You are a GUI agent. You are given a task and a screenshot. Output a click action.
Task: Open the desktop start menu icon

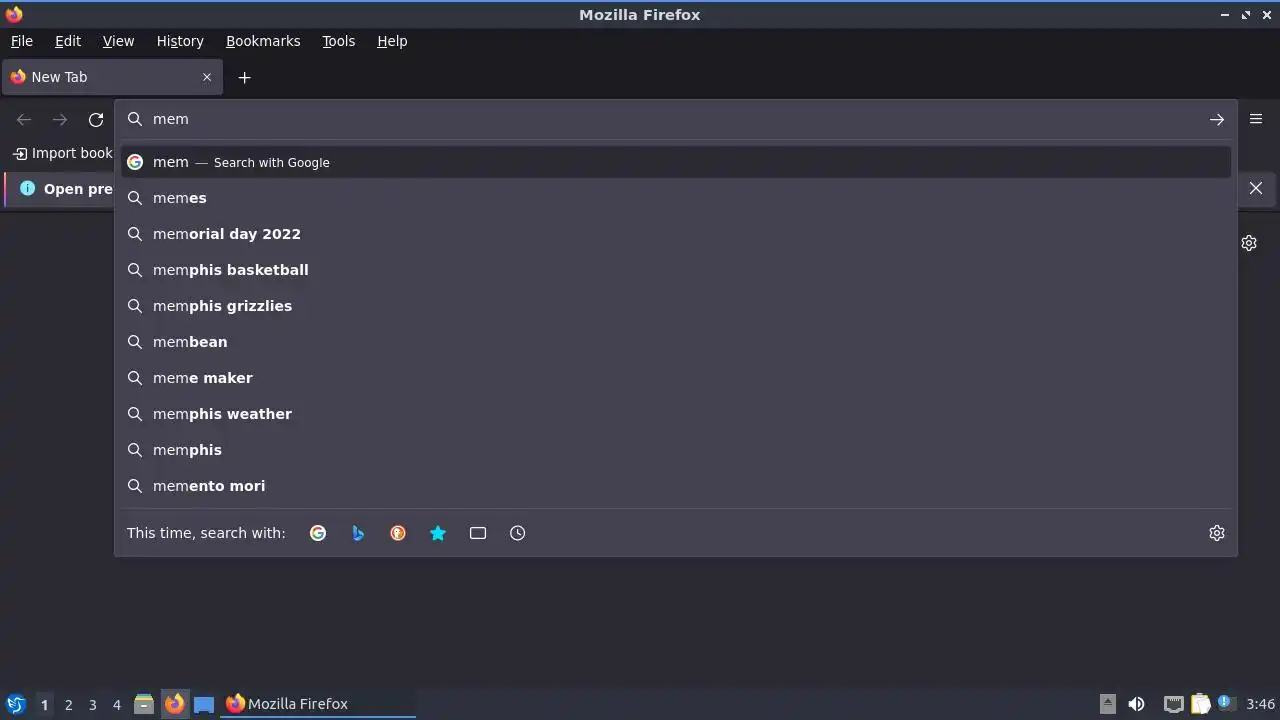[15, 704]
